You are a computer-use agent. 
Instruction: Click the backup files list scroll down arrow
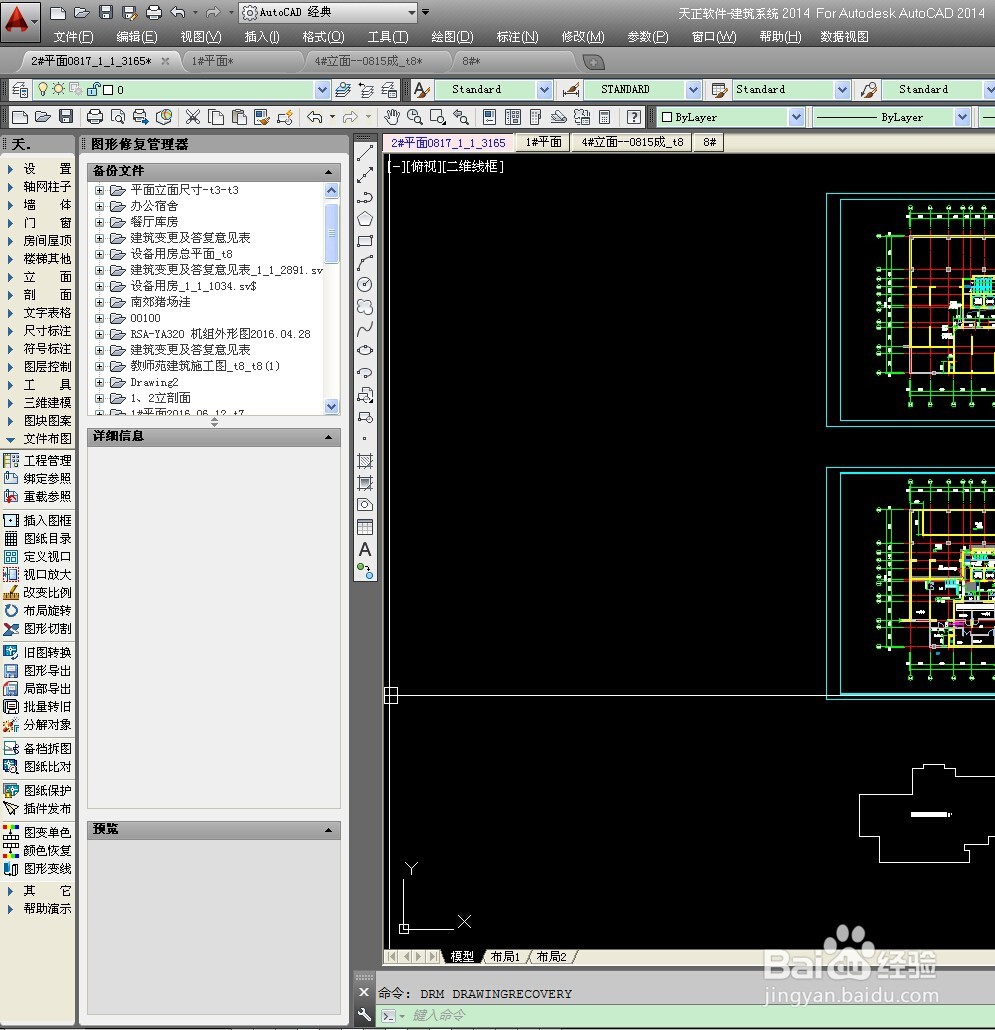coord(332,406)
